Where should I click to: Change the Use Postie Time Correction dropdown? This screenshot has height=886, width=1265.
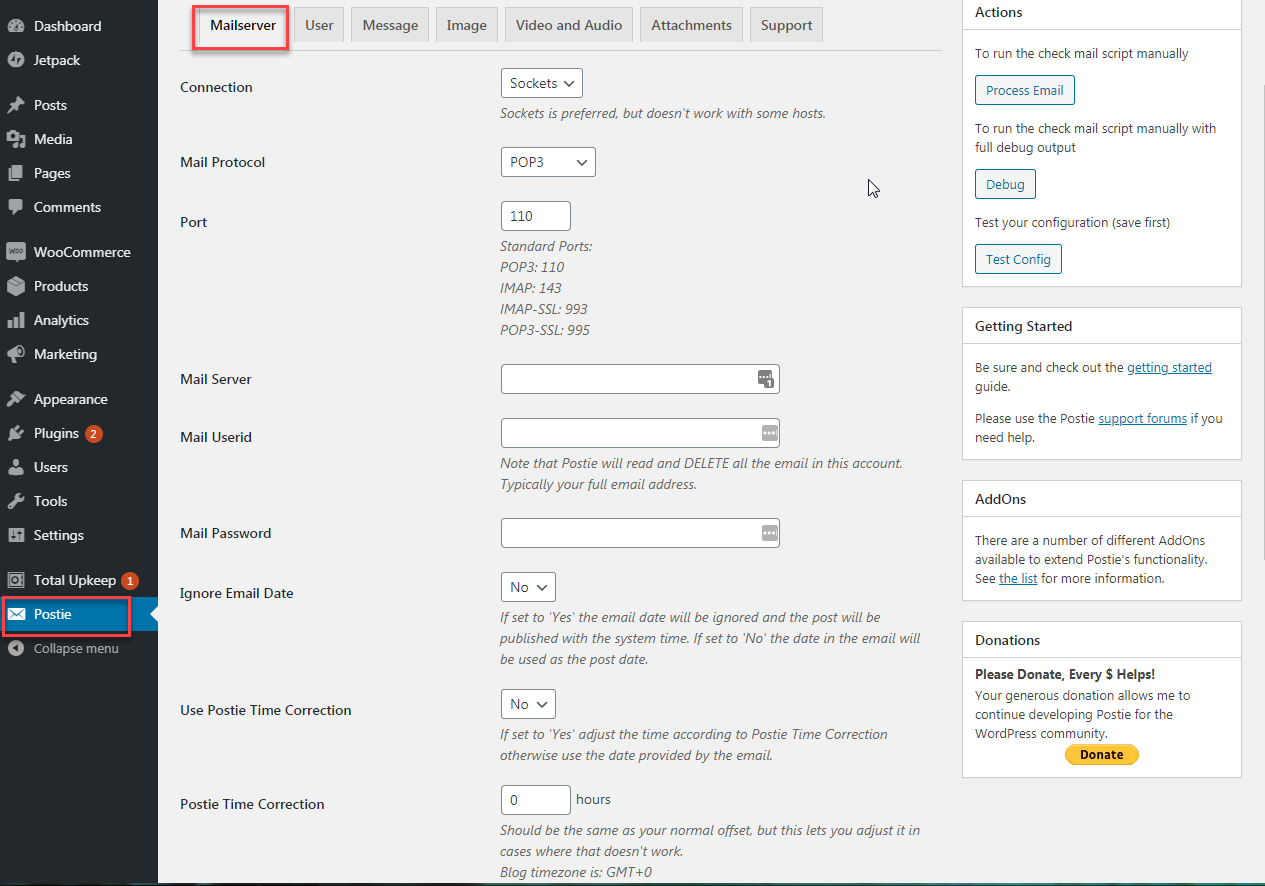[x=528, y=704]
